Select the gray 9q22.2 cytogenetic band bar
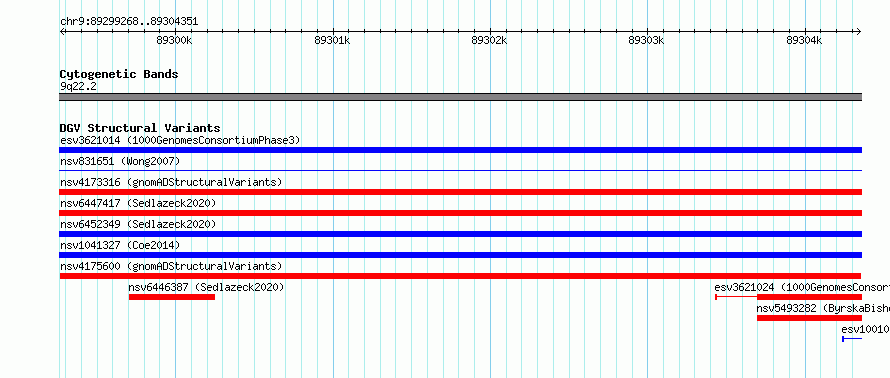The height and width of the screenshot is (378, 890). click(x=460, y=97)
